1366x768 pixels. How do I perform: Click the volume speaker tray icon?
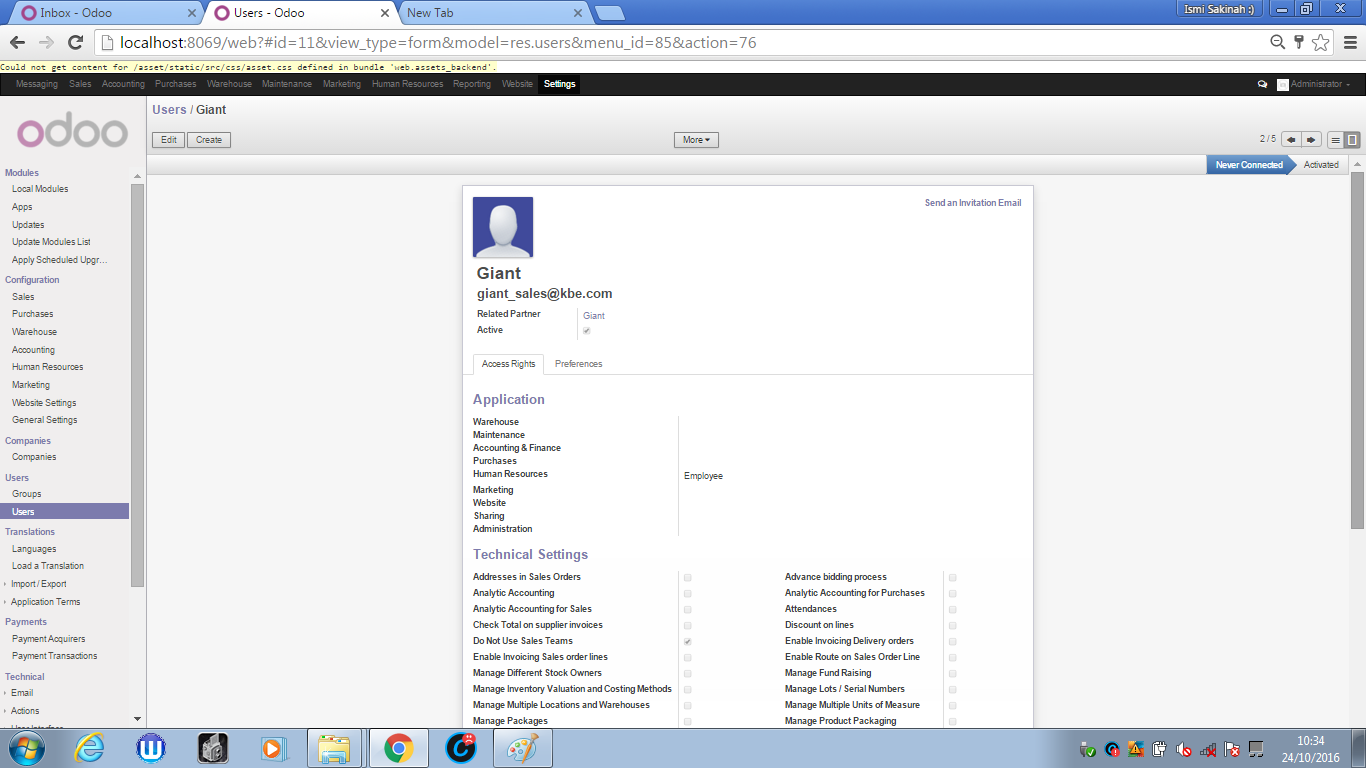click(x=1184, y=750)
